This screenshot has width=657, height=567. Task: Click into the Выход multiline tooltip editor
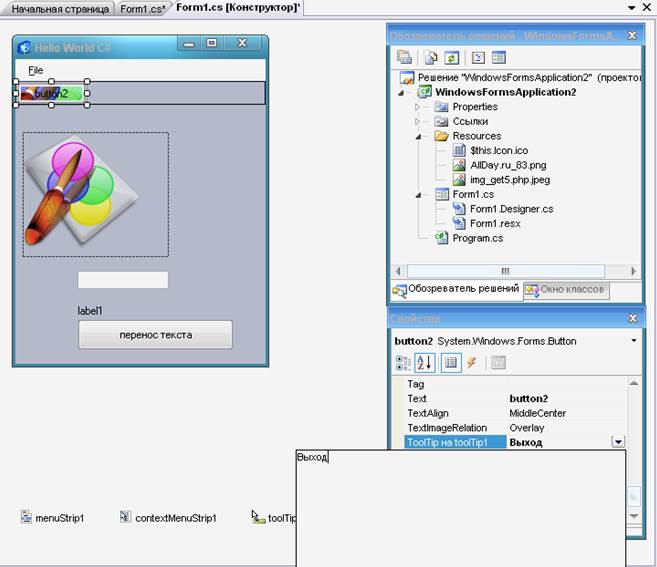[x=460, y=508]
